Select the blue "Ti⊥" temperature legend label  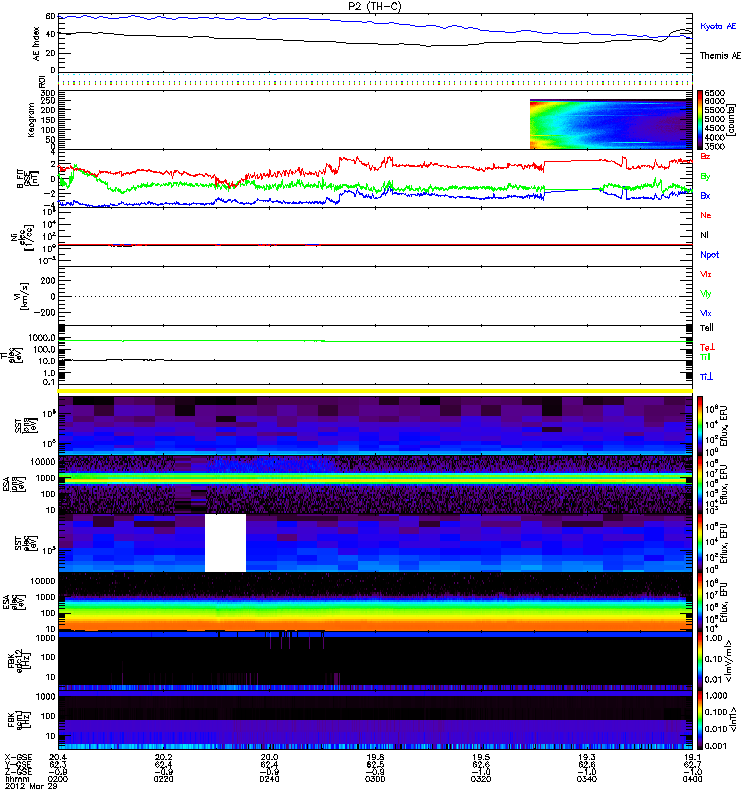coord(706,377)
